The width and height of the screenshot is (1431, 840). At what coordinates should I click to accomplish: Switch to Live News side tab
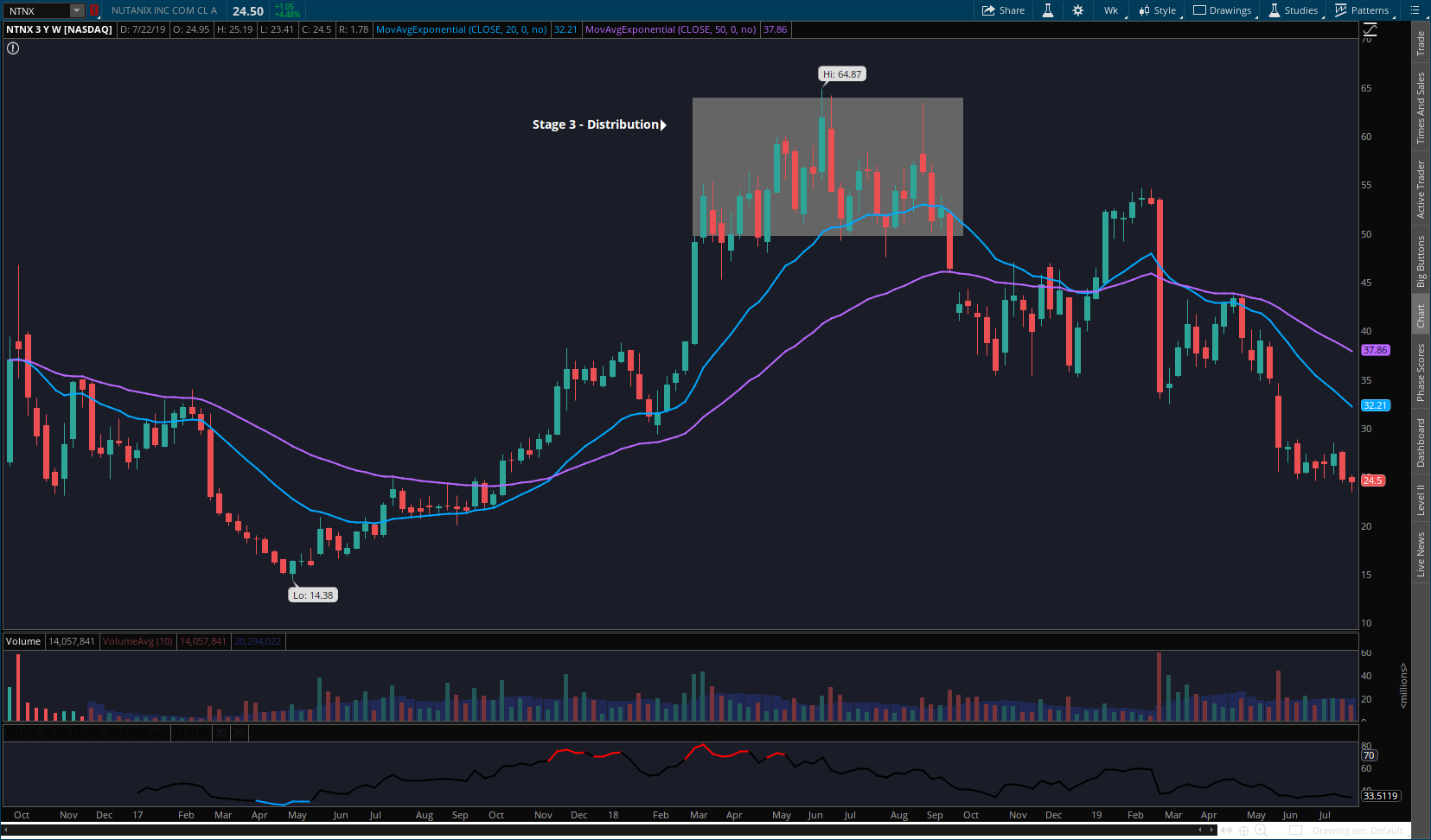[1421, 554]
